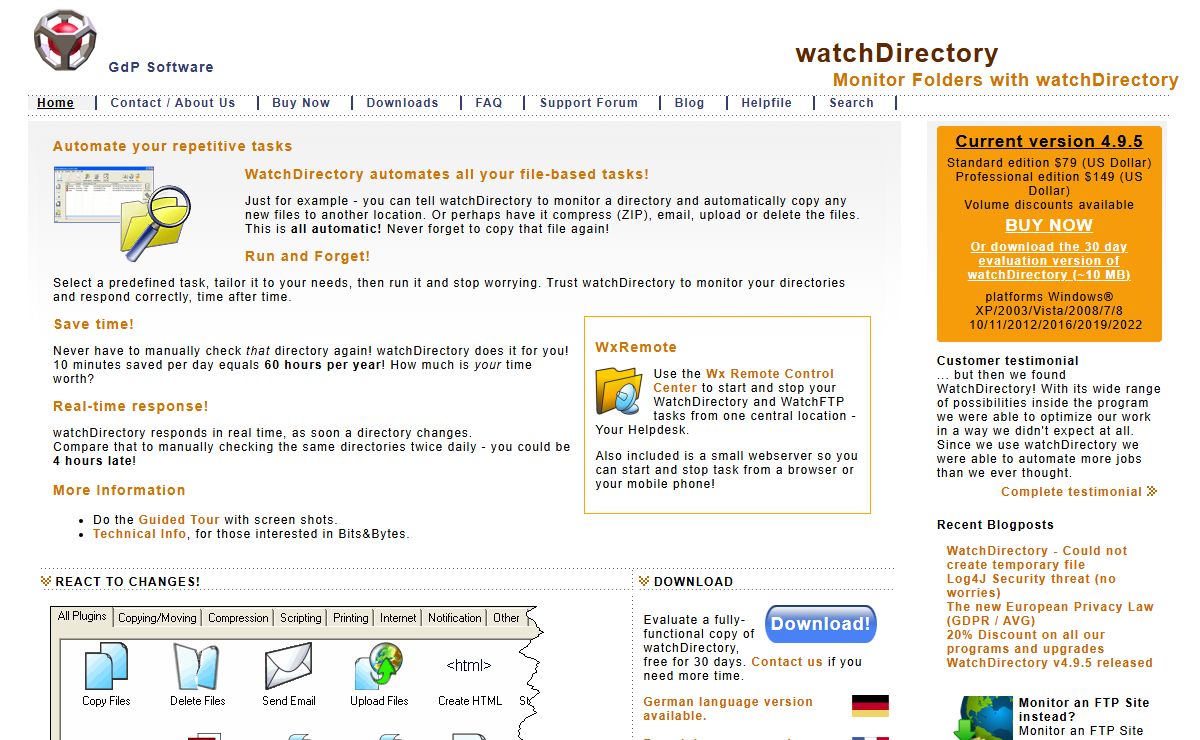1200x740 pixels.
Task: Open the Support Forum menu item
Action: [589, 103]
